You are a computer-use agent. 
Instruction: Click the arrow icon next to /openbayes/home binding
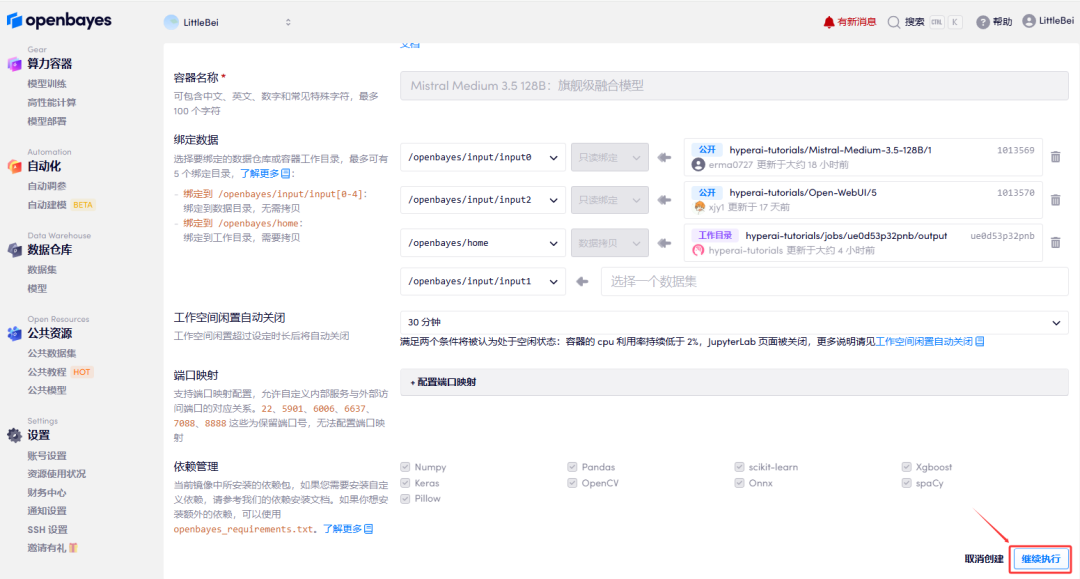(x=664, y=243)
